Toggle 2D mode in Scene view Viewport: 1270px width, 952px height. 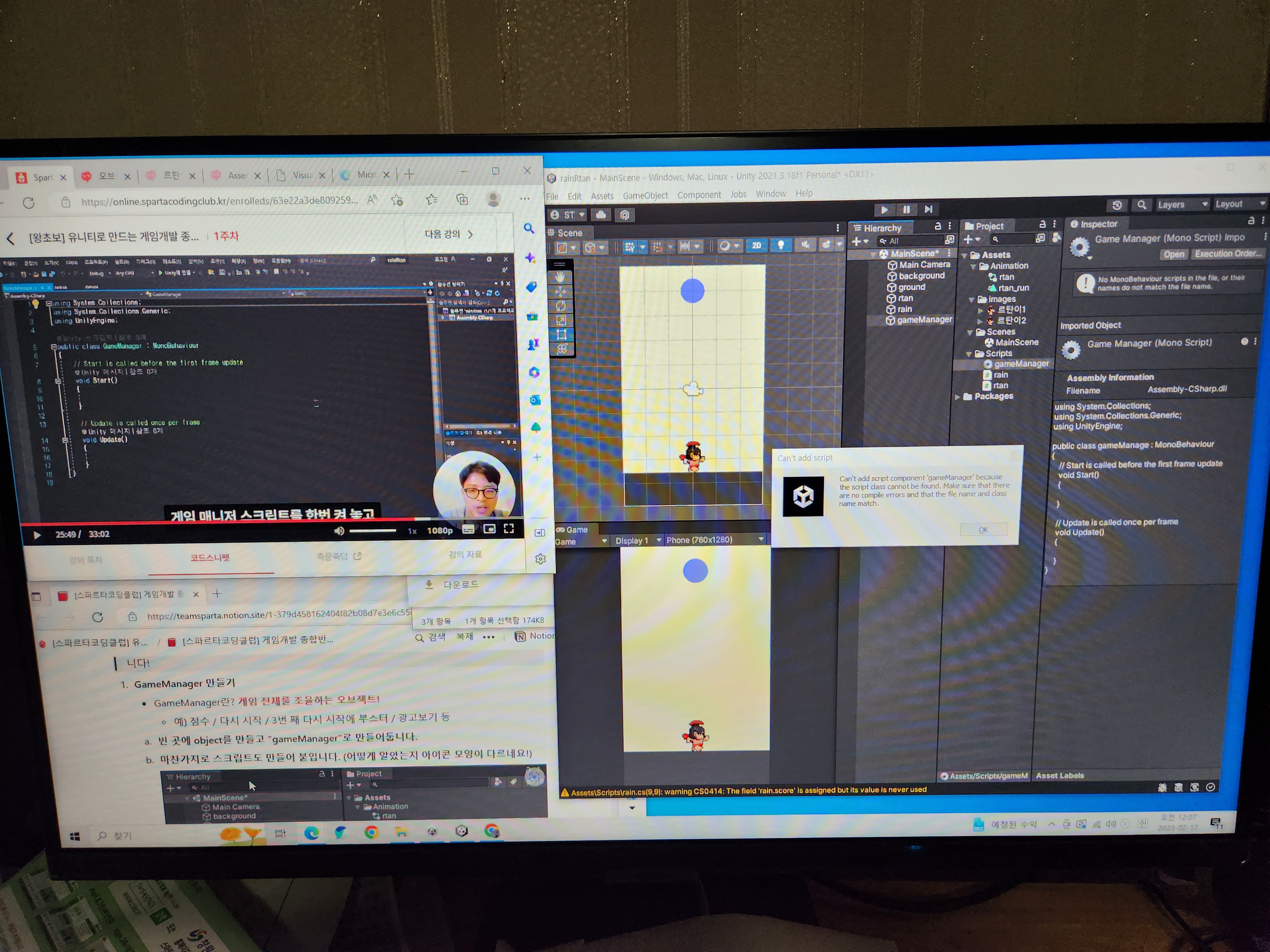(757, 246)
